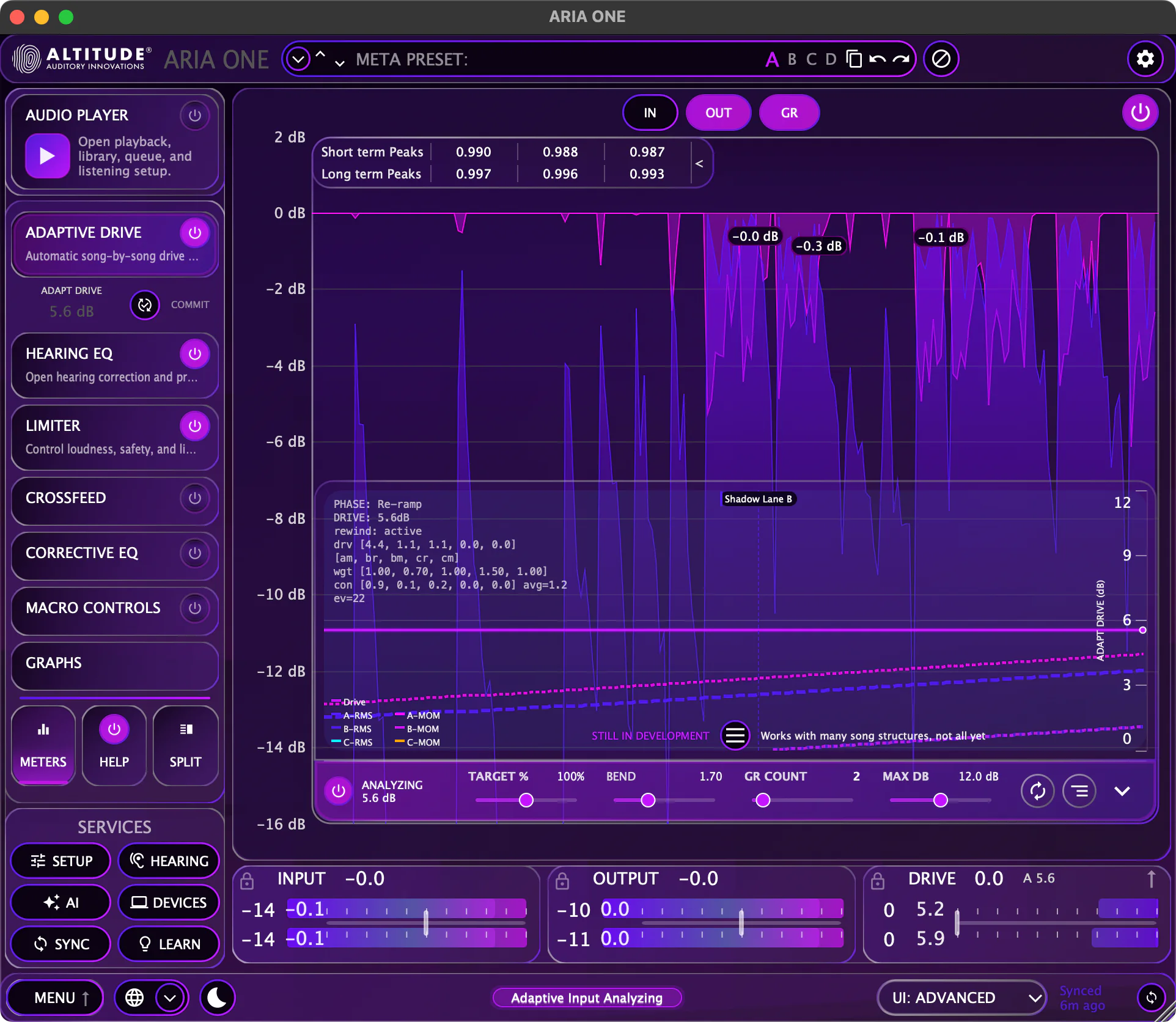The width and height of the screenshot is (1176, 1022).
Task: Select preset slot D
Action: tap(831, 59)
